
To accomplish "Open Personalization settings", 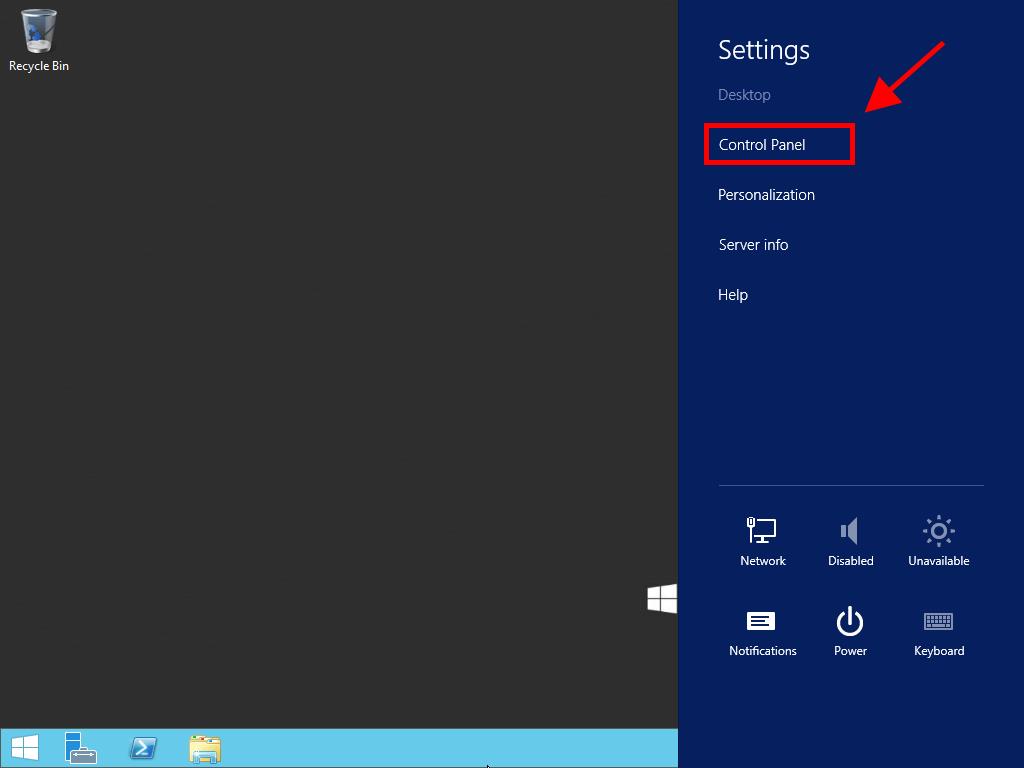I will [x=766, y=195].
